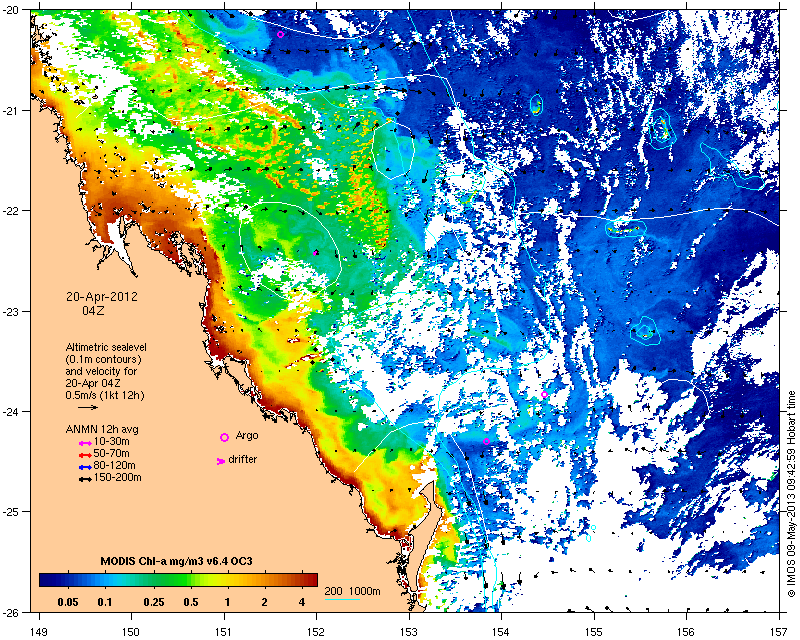Click the latitude axis label '-23'
This screenshot has height=640, width=800.
point(11,311)
